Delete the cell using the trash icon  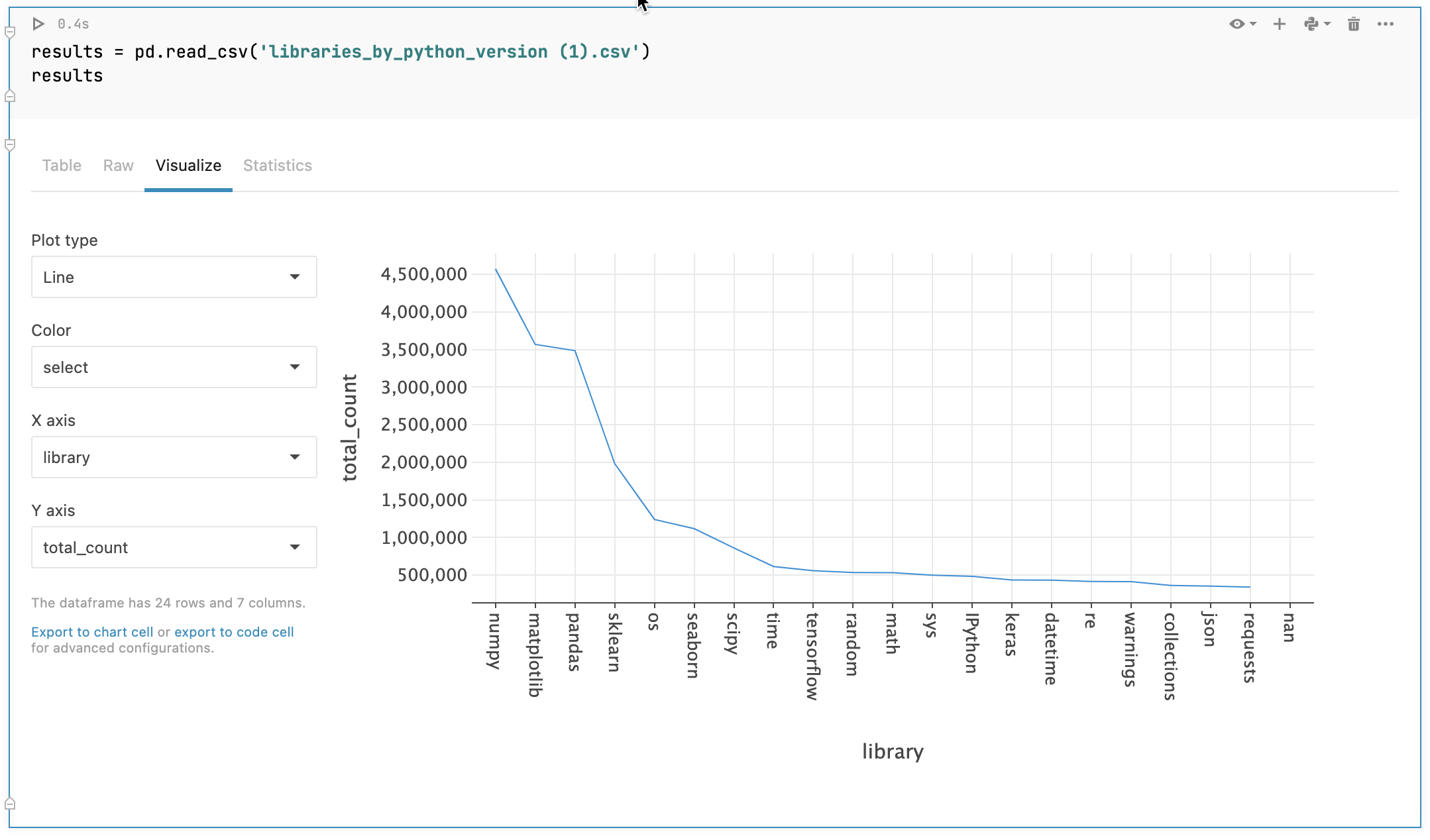[1353, 24]
